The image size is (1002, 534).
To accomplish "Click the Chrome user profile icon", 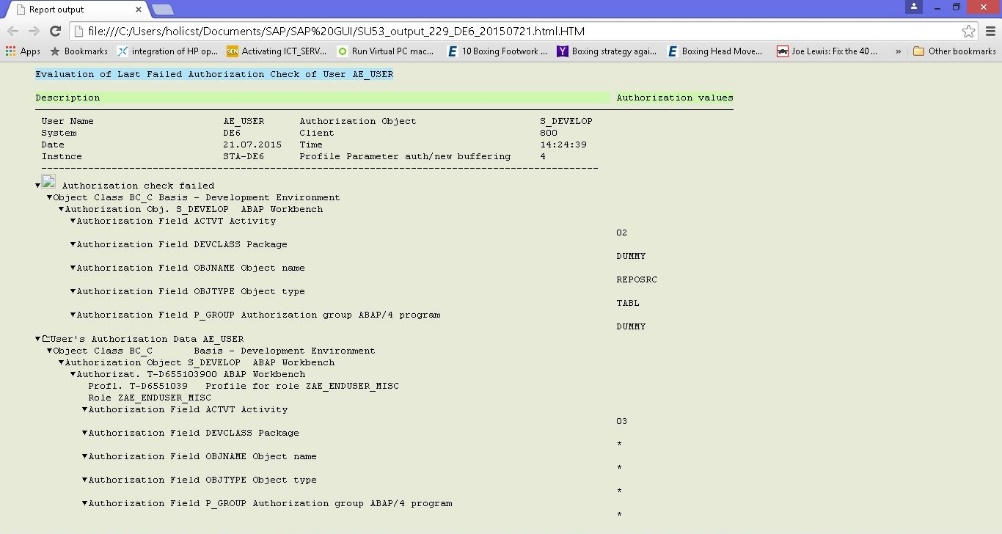I will coord(914,6).
